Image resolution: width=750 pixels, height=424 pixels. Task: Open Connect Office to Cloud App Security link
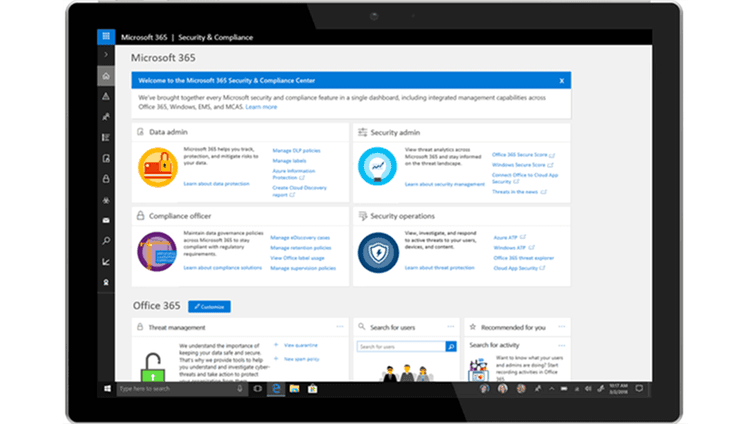(525, 179)
